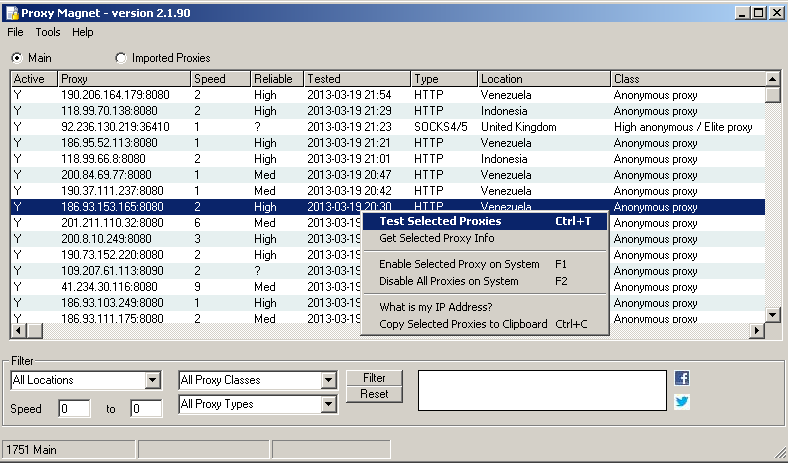Click the 1751 Main status bar entry
Viewport: 788px width, 463px height.
click(69, 450)
